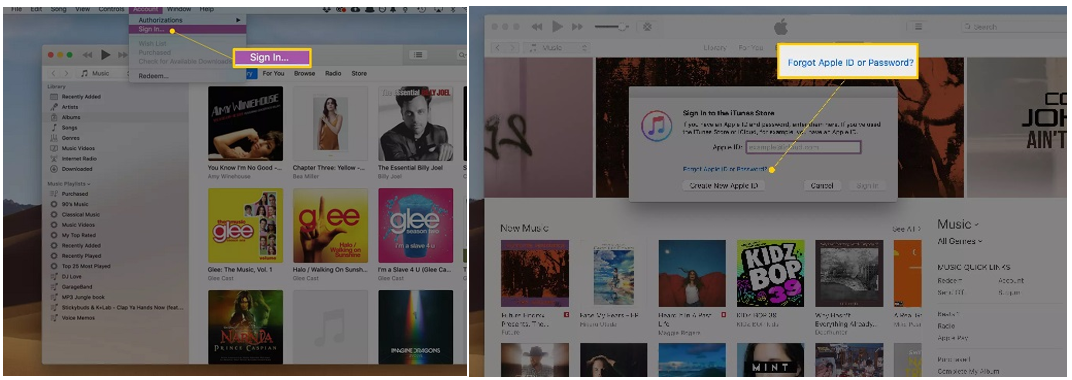
Task: Click the AirPlay icon beside volume slider
Action: click(647, 27)
